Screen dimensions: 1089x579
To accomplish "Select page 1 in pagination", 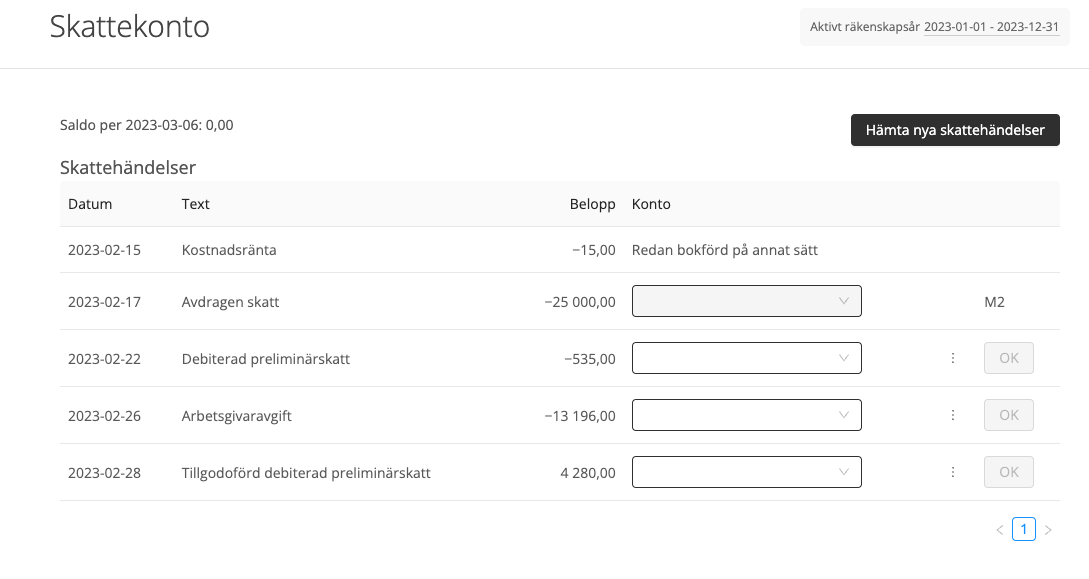I will 1024,529.
